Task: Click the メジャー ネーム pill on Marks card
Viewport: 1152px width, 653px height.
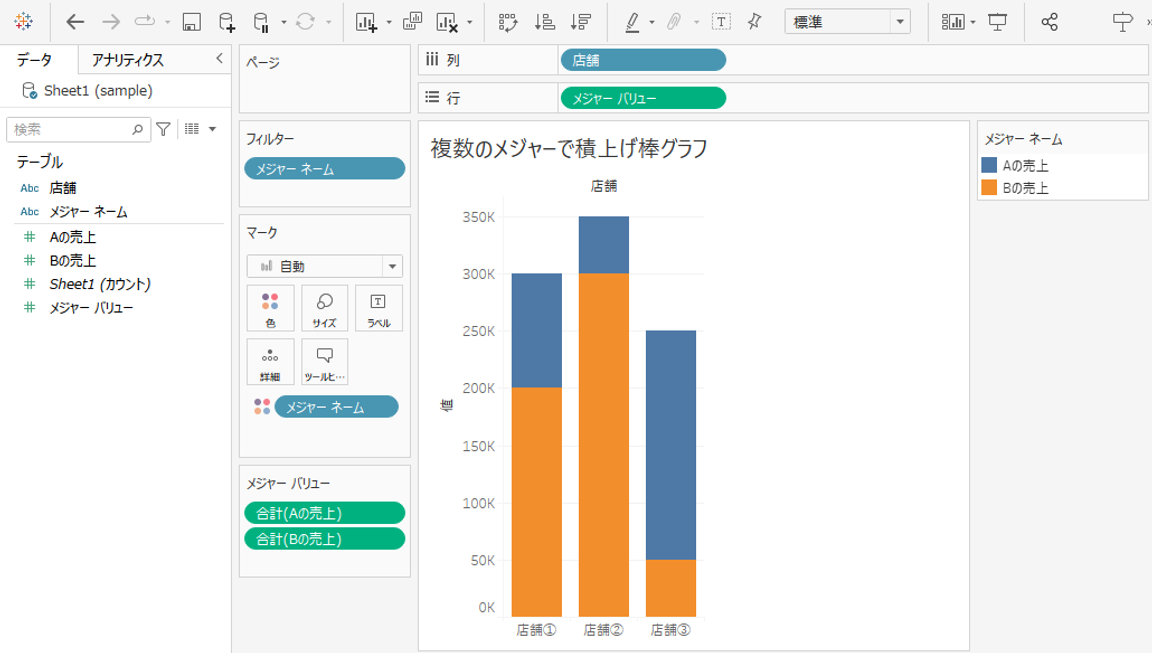Action: click(336, 407)
